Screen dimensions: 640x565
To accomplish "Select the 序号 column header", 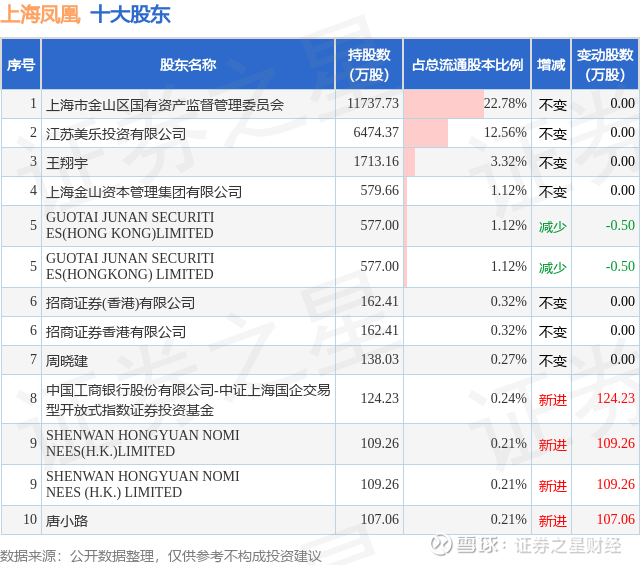I will tap(21, 65).
